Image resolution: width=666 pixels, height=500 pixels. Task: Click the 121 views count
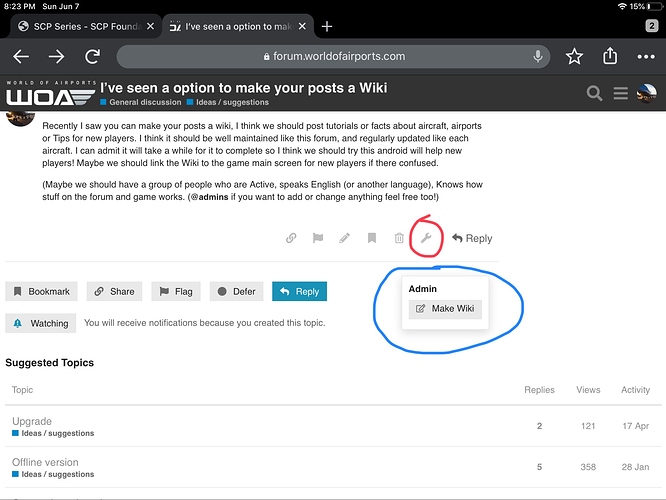pos(588,426)
